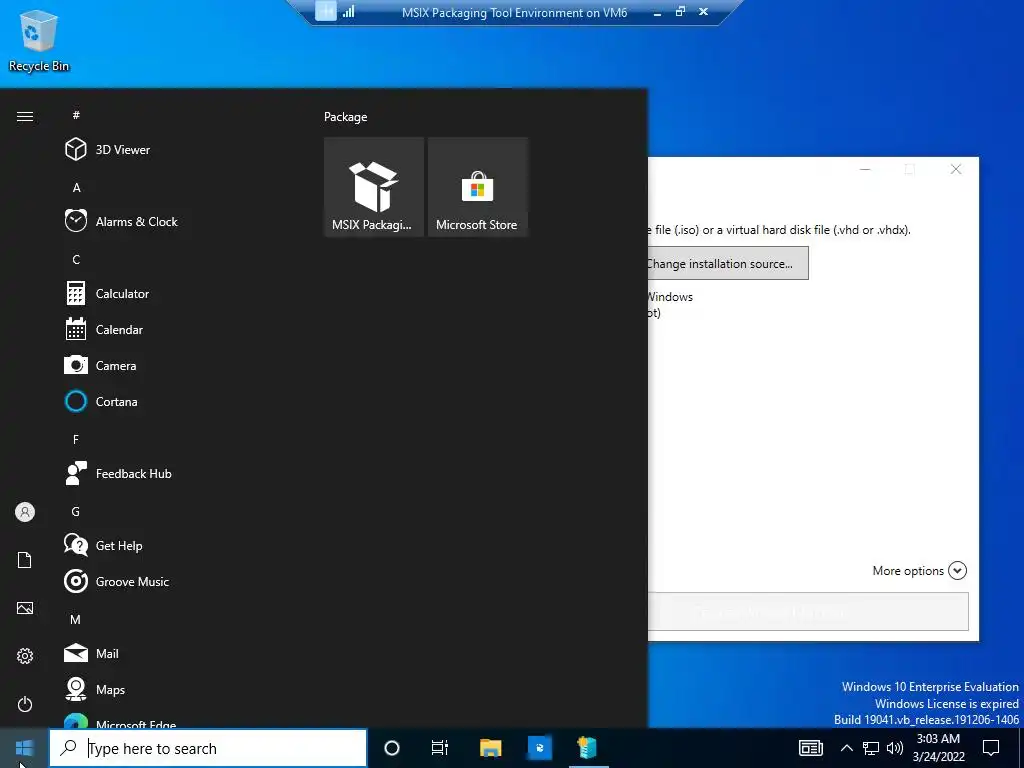Restore down the VM connection bar window
Image resolution: width=1024 pixels, height=768 pixels.
[x=680, y=11]
